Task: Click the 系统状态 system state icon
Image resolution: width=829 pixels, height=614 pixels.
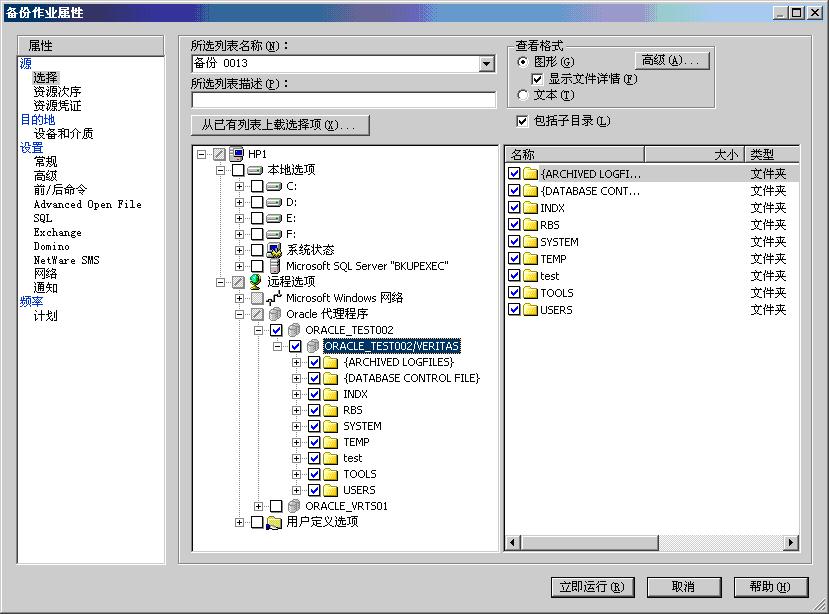Action: (x=274, y=250)
